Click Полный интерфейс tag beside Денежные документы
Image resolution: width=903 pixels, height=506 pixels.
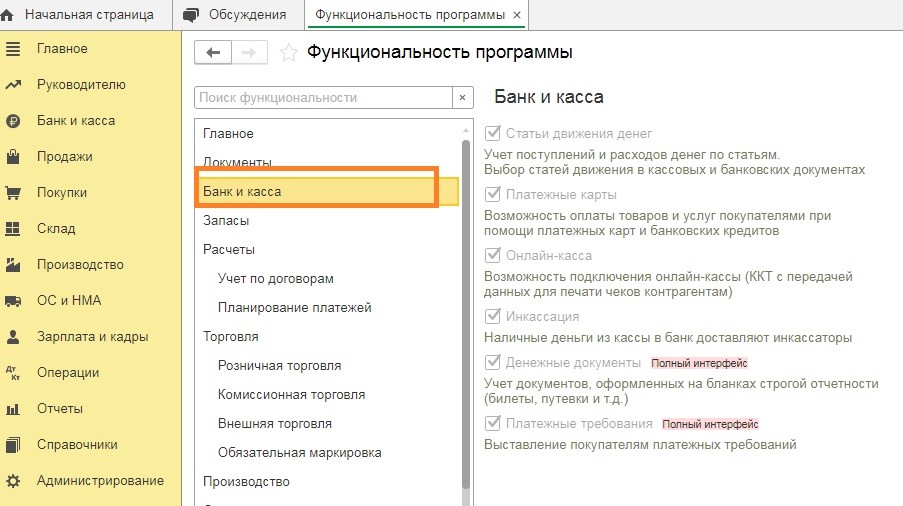point(699,363)
